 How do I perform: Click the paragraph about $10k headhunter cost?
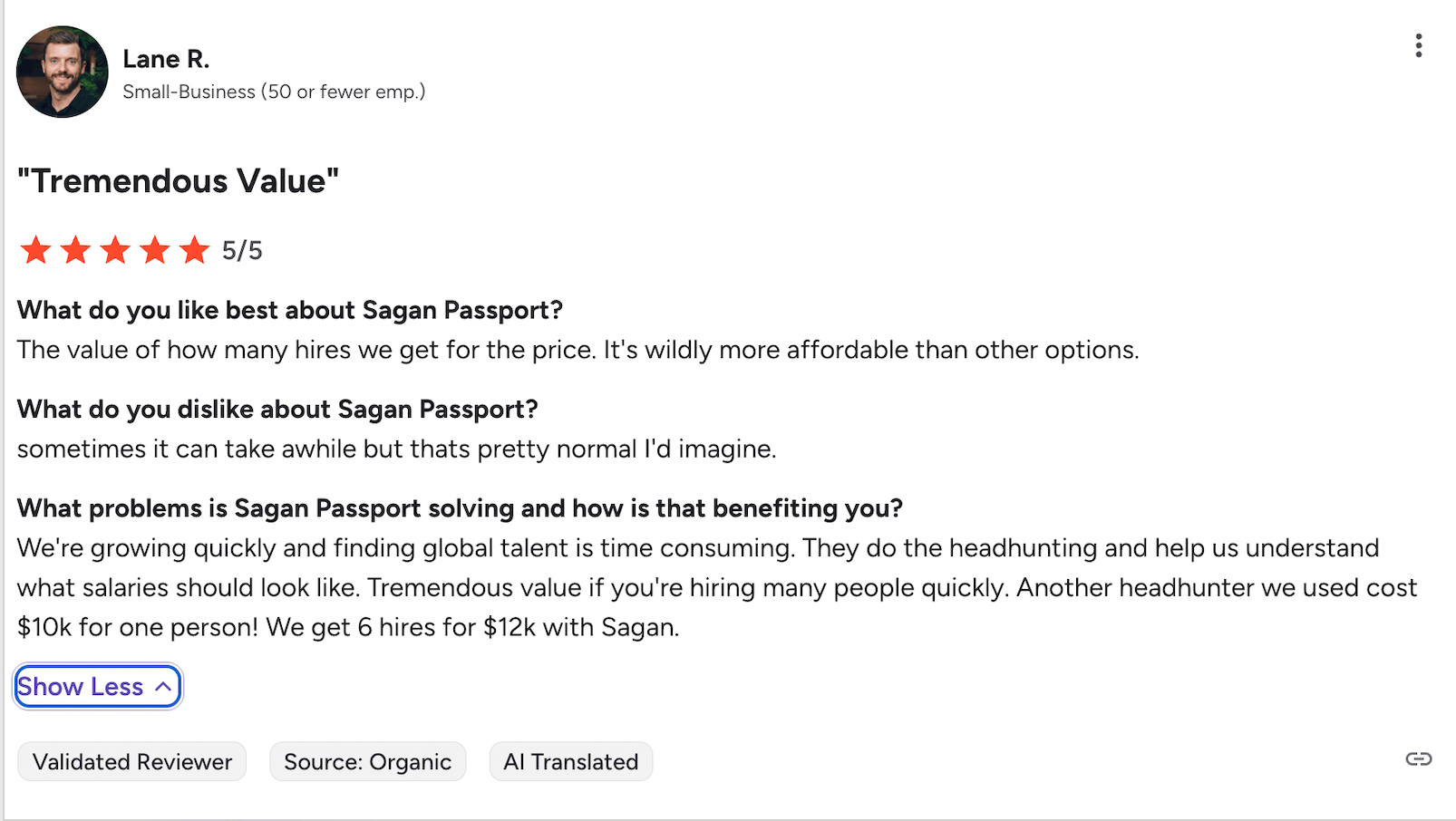tap(716, 587)
